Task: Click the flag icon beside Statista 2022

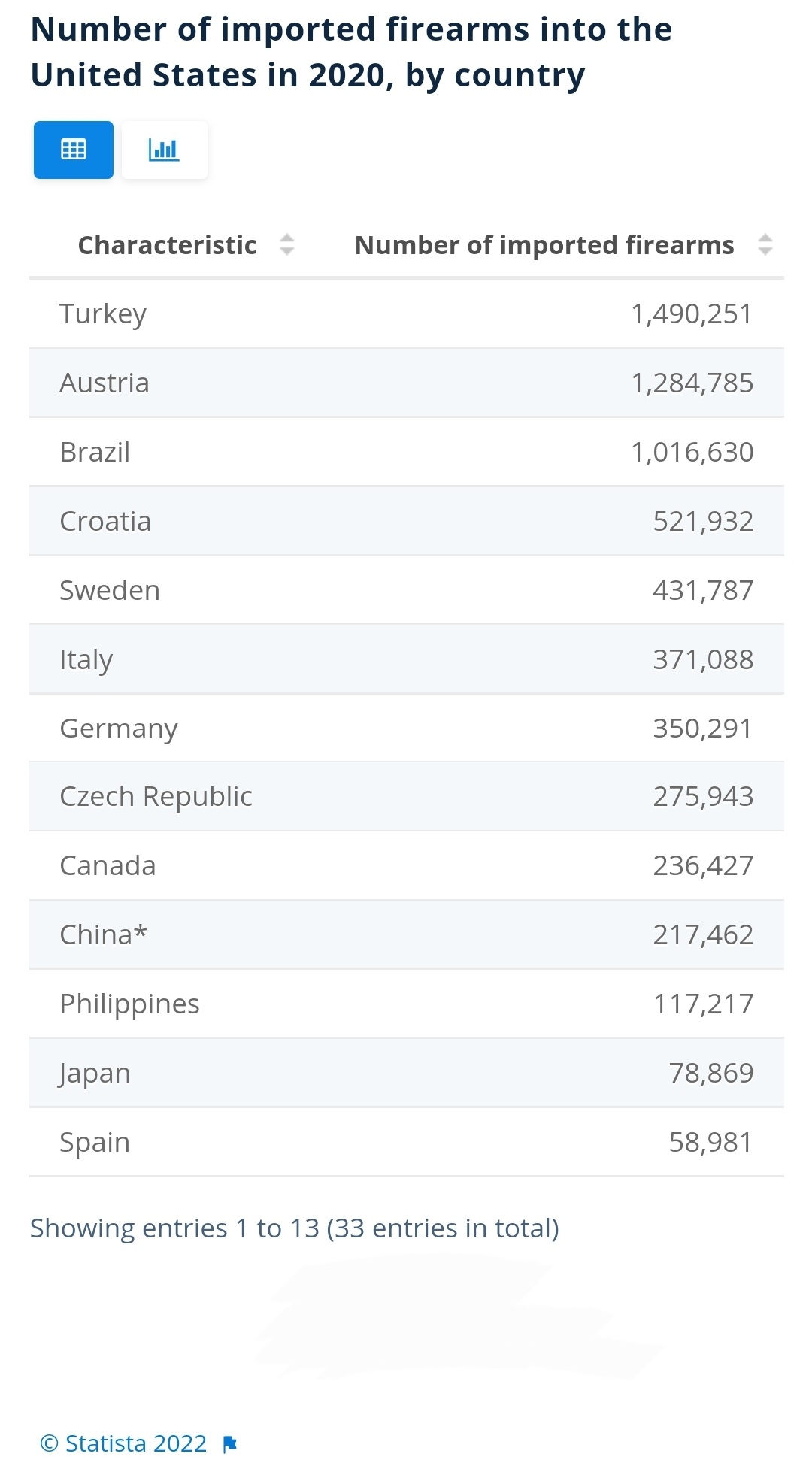Action: [x=230, y=1444]
